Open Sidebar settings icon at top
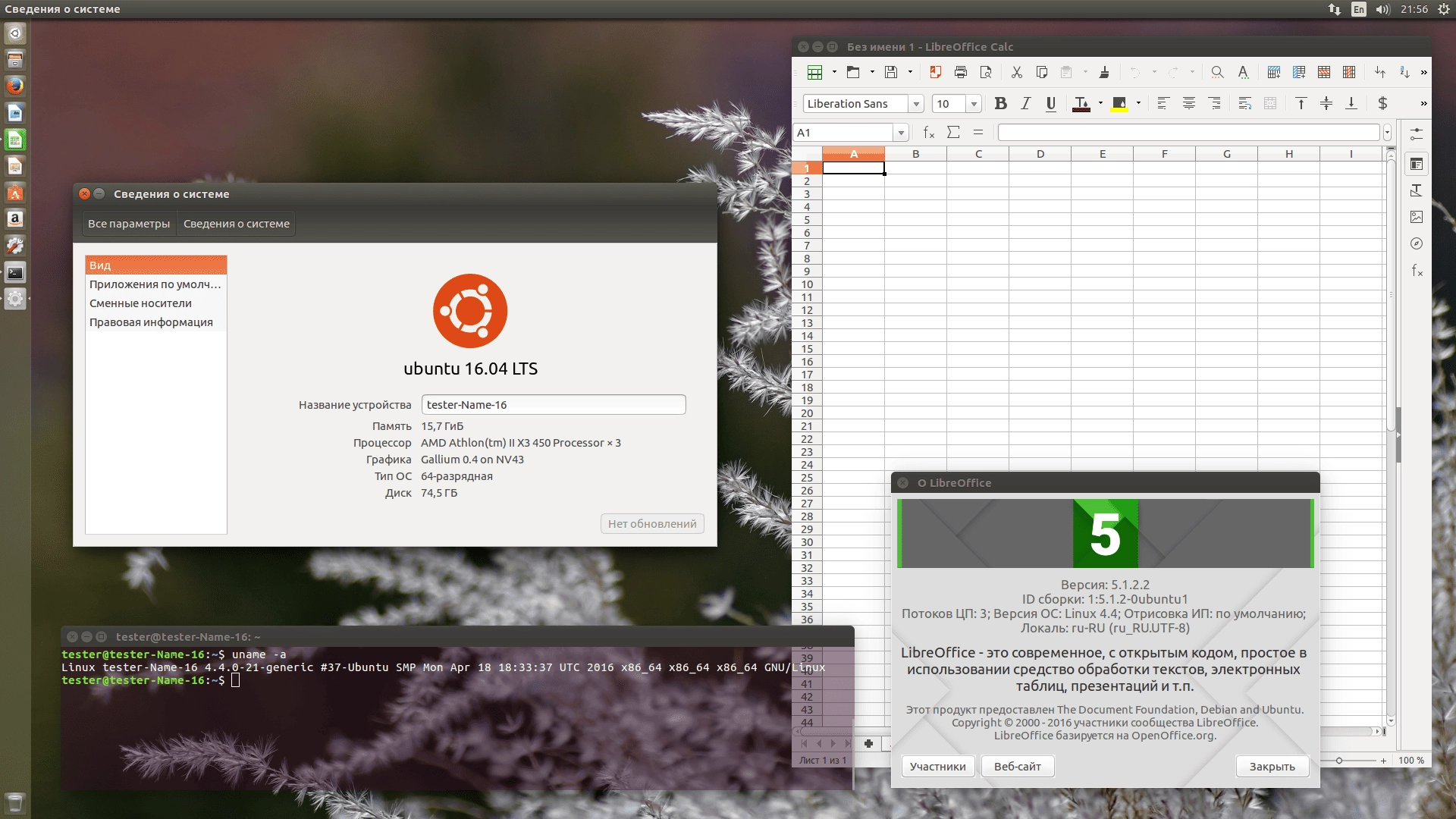 pyautogui.click(x=1417, y=134)
